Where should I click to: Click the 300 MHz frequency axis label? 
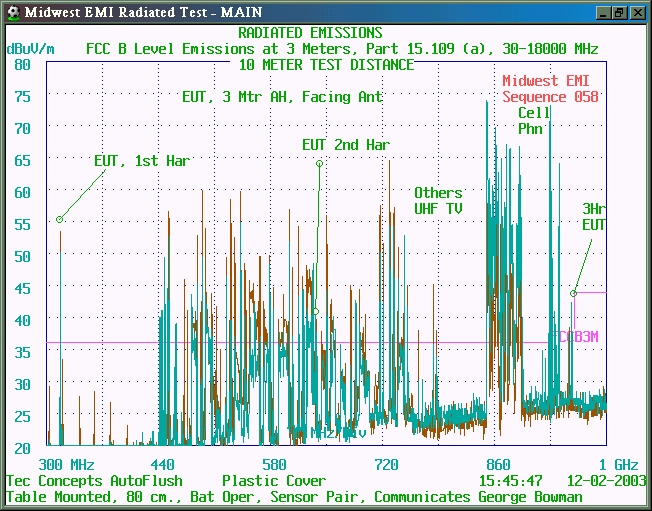(x=67, y=464)
